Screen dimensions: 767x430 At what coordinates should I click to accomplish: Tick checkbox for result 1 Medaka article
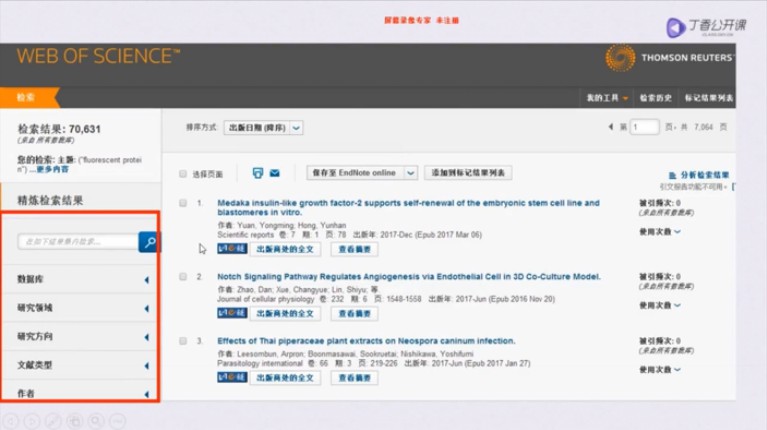click(183, 203)
